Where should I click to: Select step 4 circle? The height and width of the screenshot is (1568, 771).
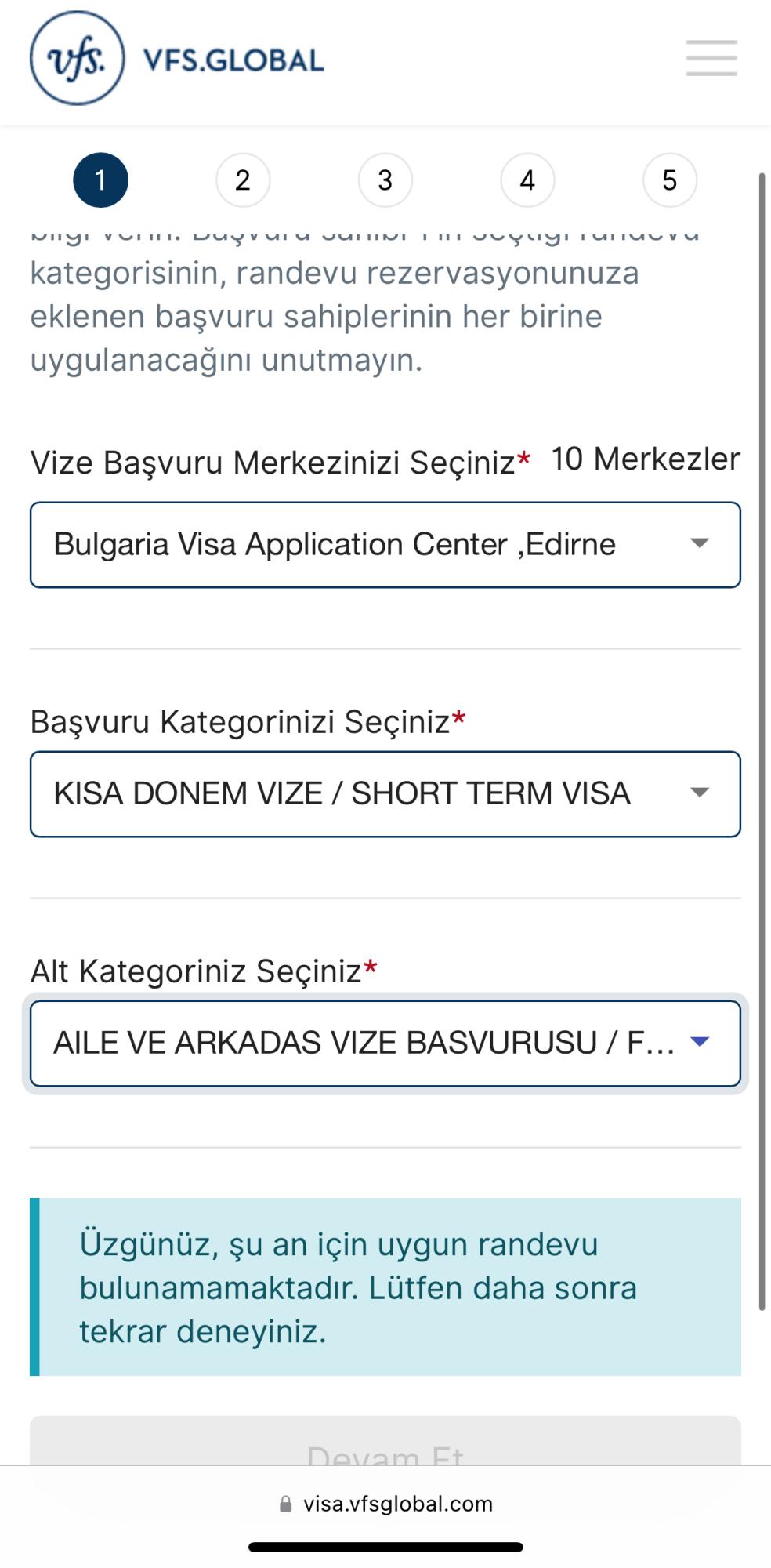(x=527, y=180)
